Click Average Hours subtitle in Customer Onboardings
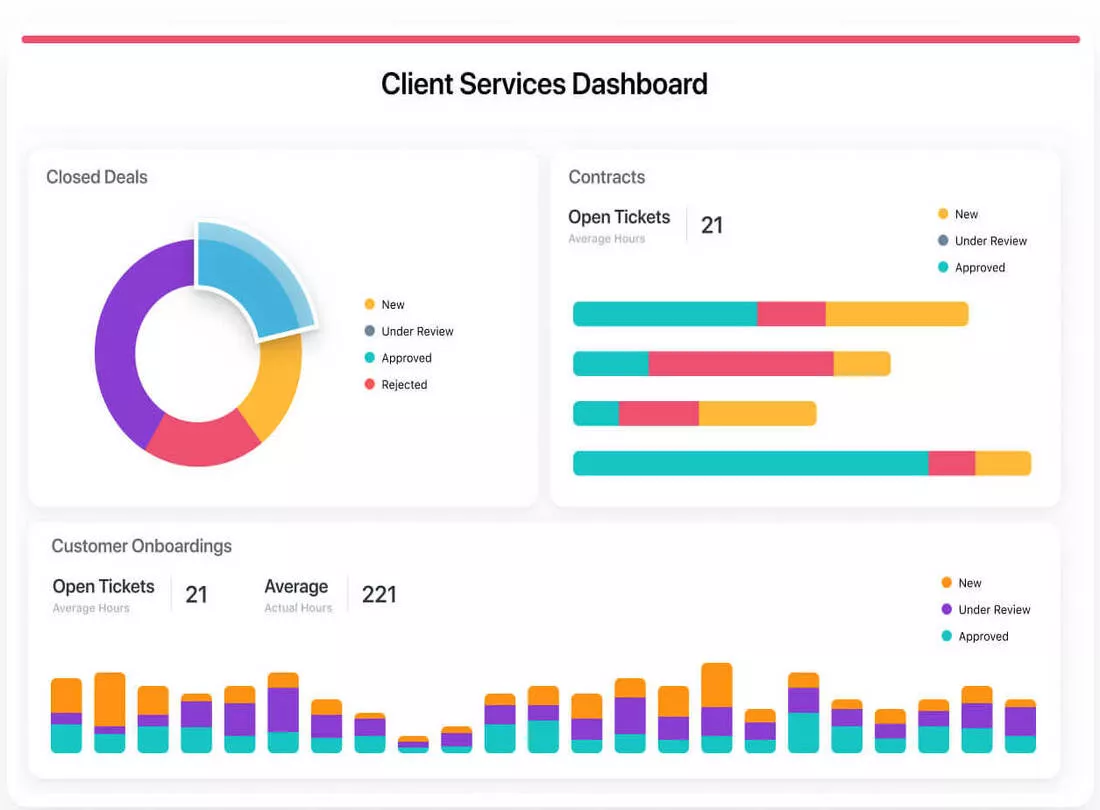The width and height of the screenshot is (1100, 810). click(x=91, y=608)
